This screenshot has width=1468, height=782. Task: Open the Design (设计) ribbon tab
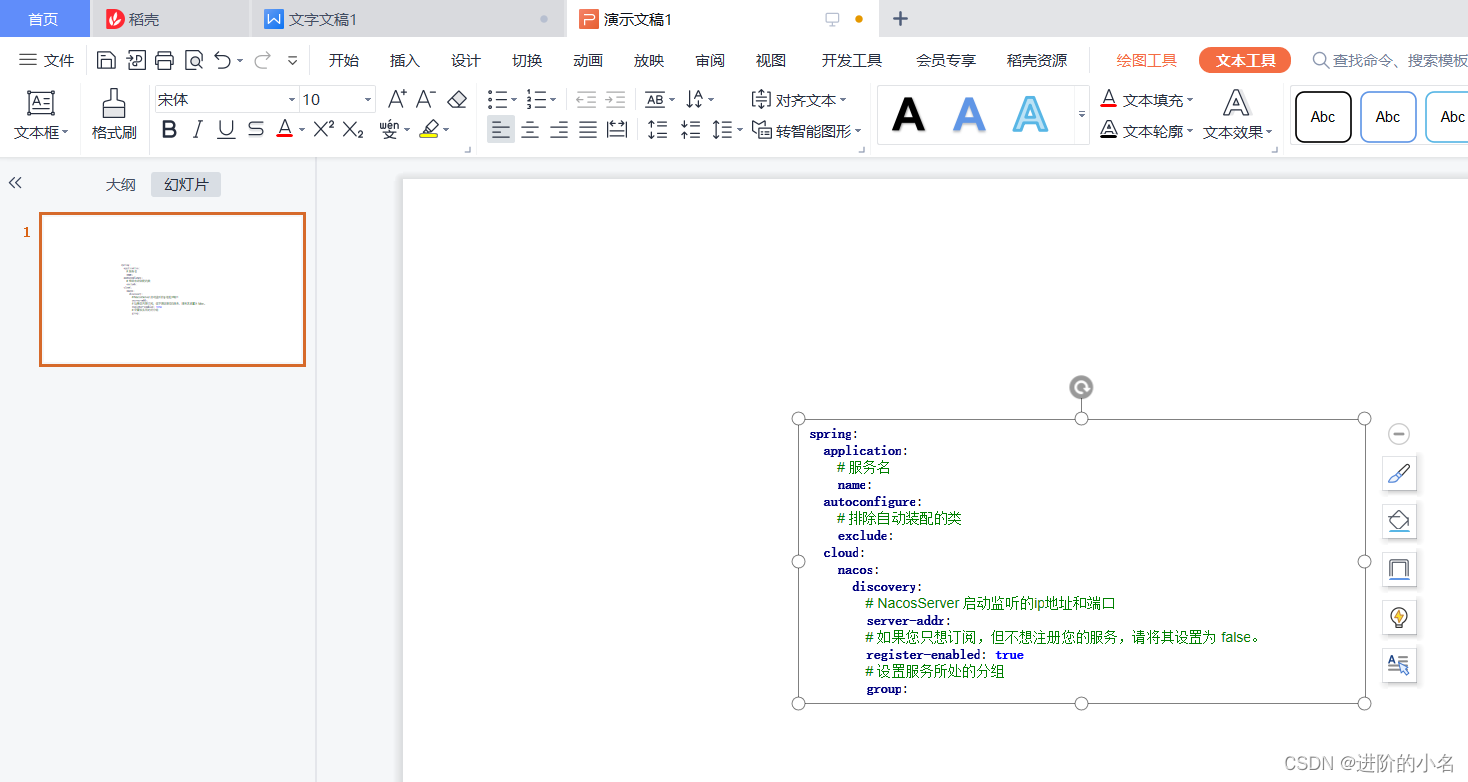click(x=465, y=60)
